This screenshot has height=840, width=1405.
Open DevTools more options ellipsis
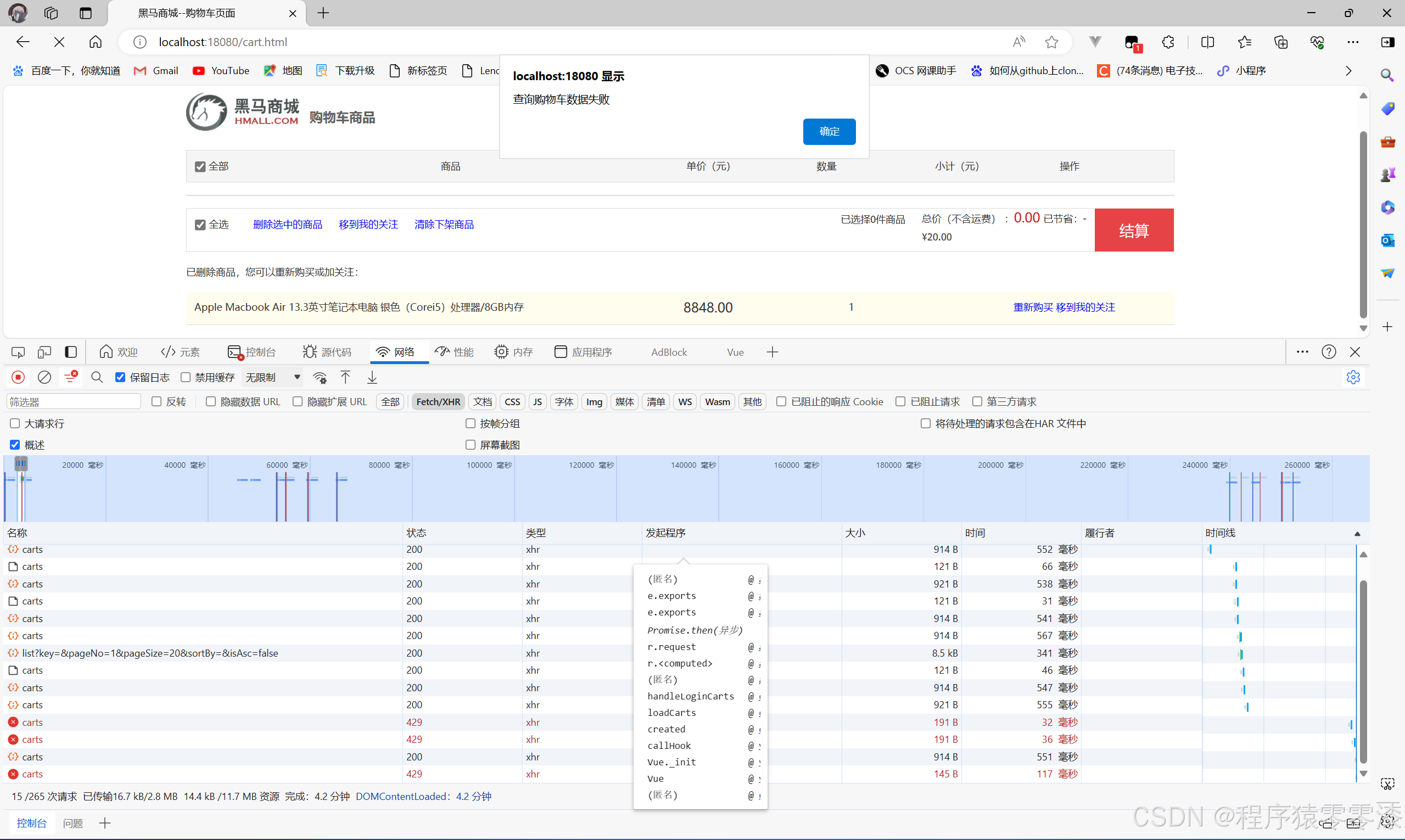[x=1302, y=352]
